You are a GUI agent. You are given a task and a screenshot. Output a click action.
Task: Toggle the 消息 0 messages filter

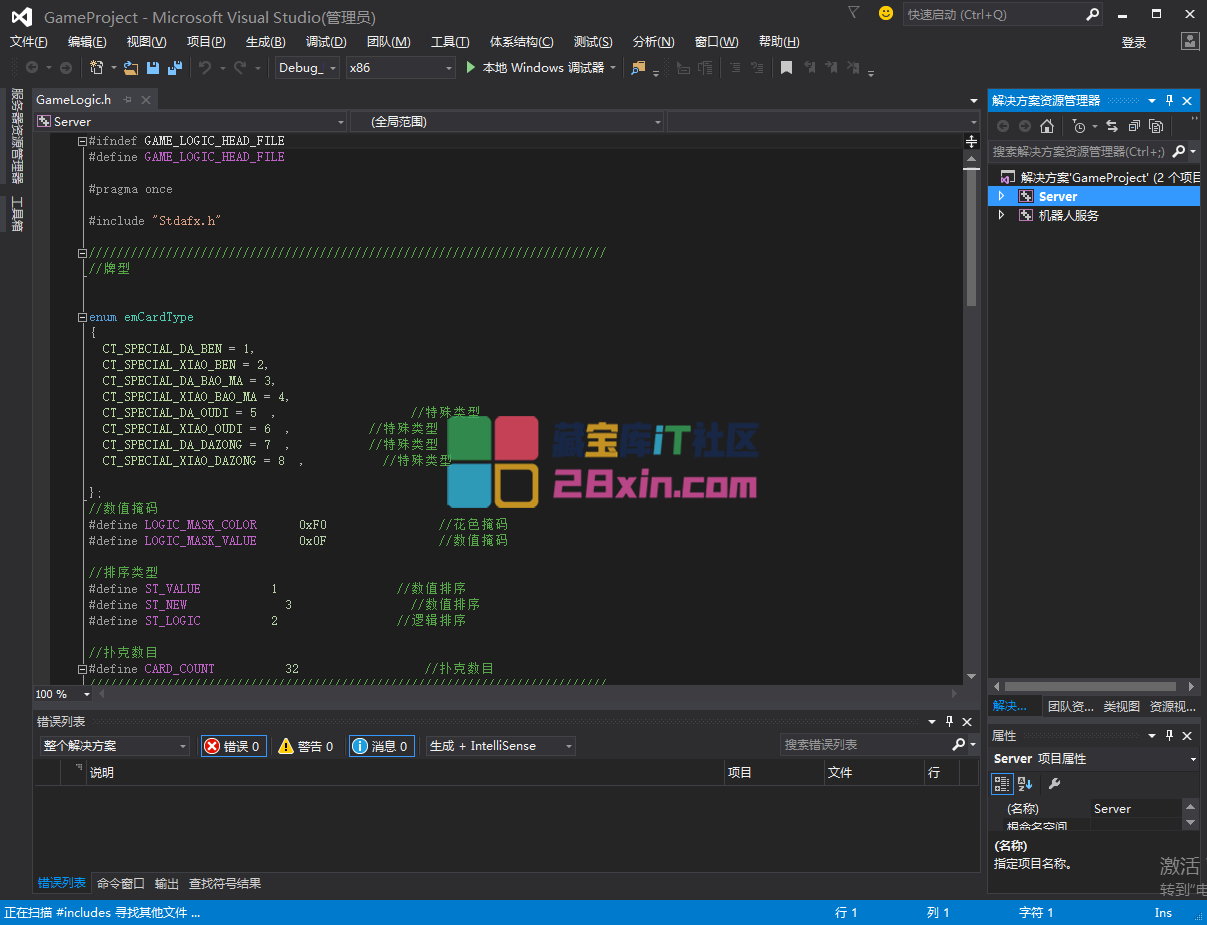point(381,746)
